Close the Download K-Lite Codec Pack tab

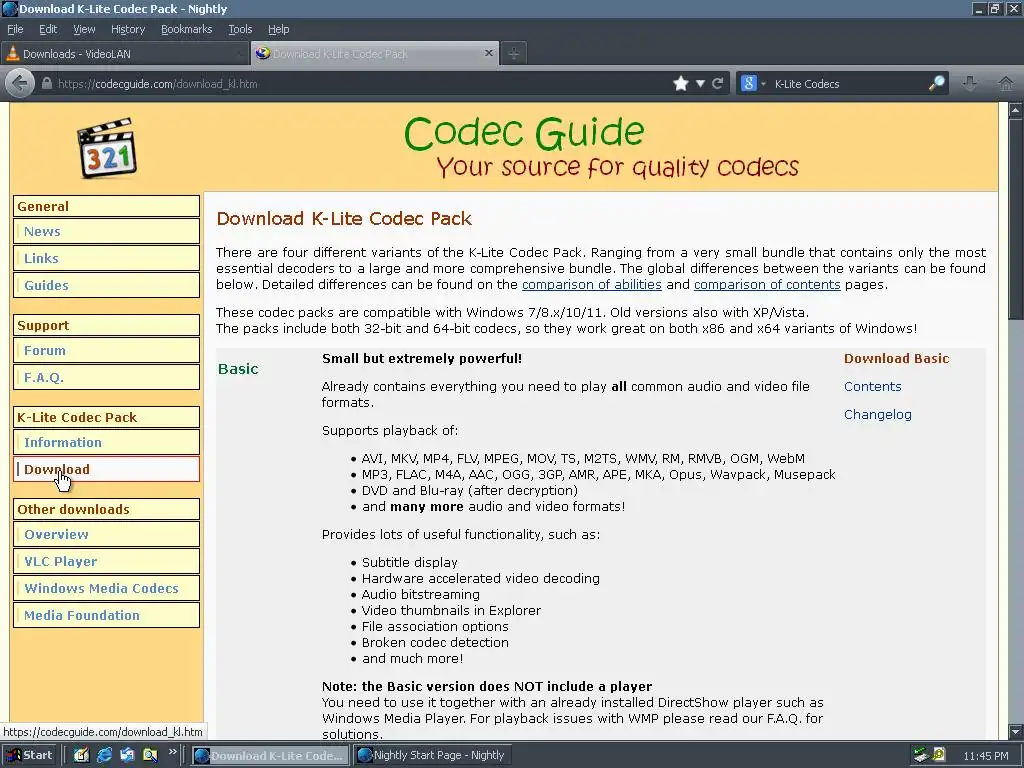point(488,53)
